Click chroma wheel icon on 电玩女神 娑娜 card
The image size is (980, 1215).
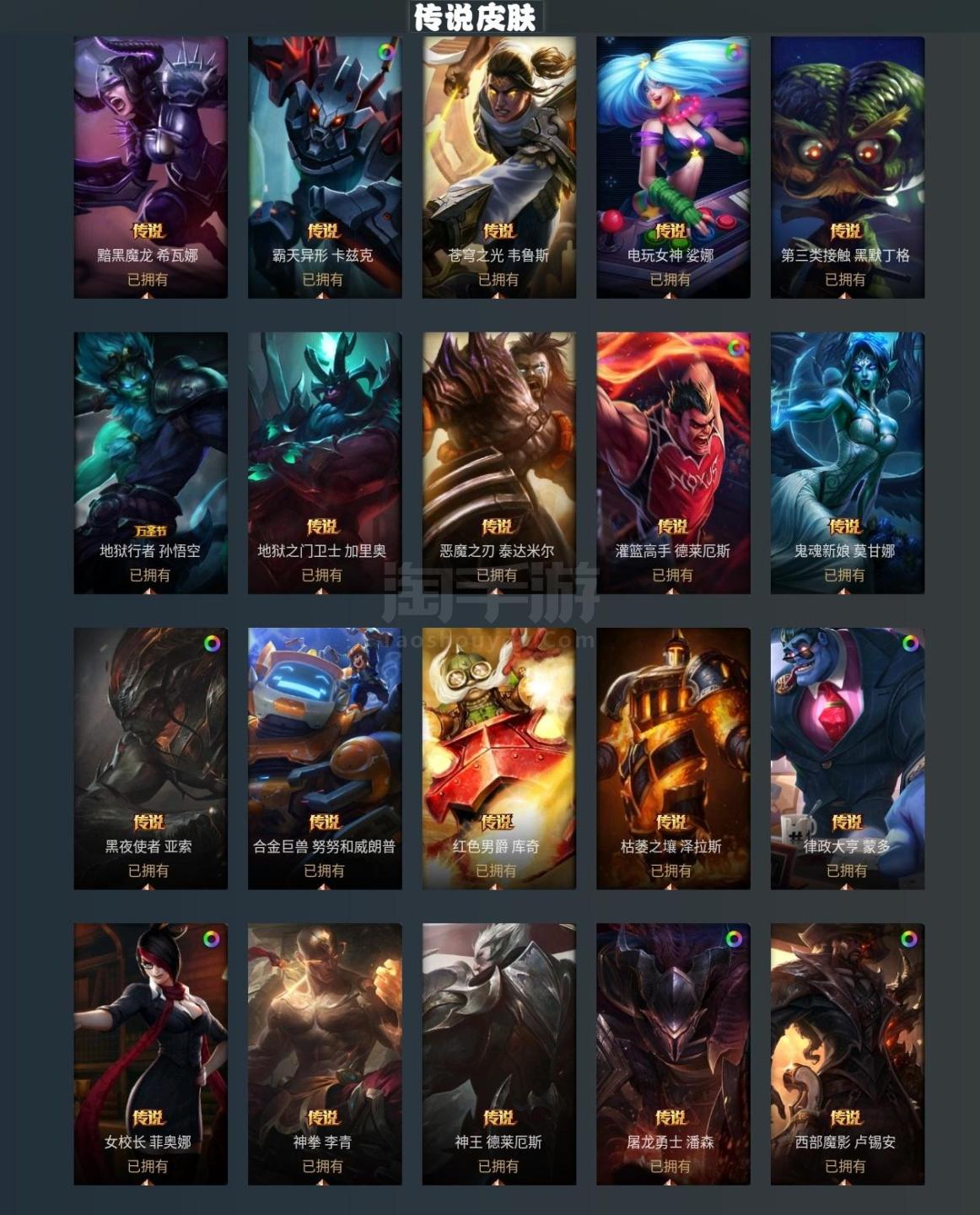(x=735, y=51)
